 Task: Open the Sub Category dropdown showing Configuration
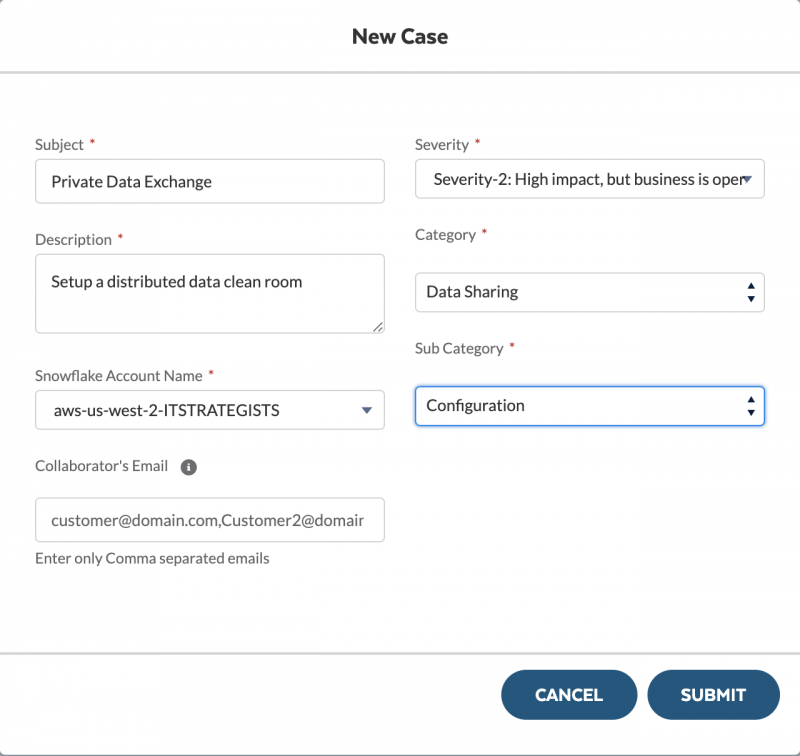pos(590,406)
